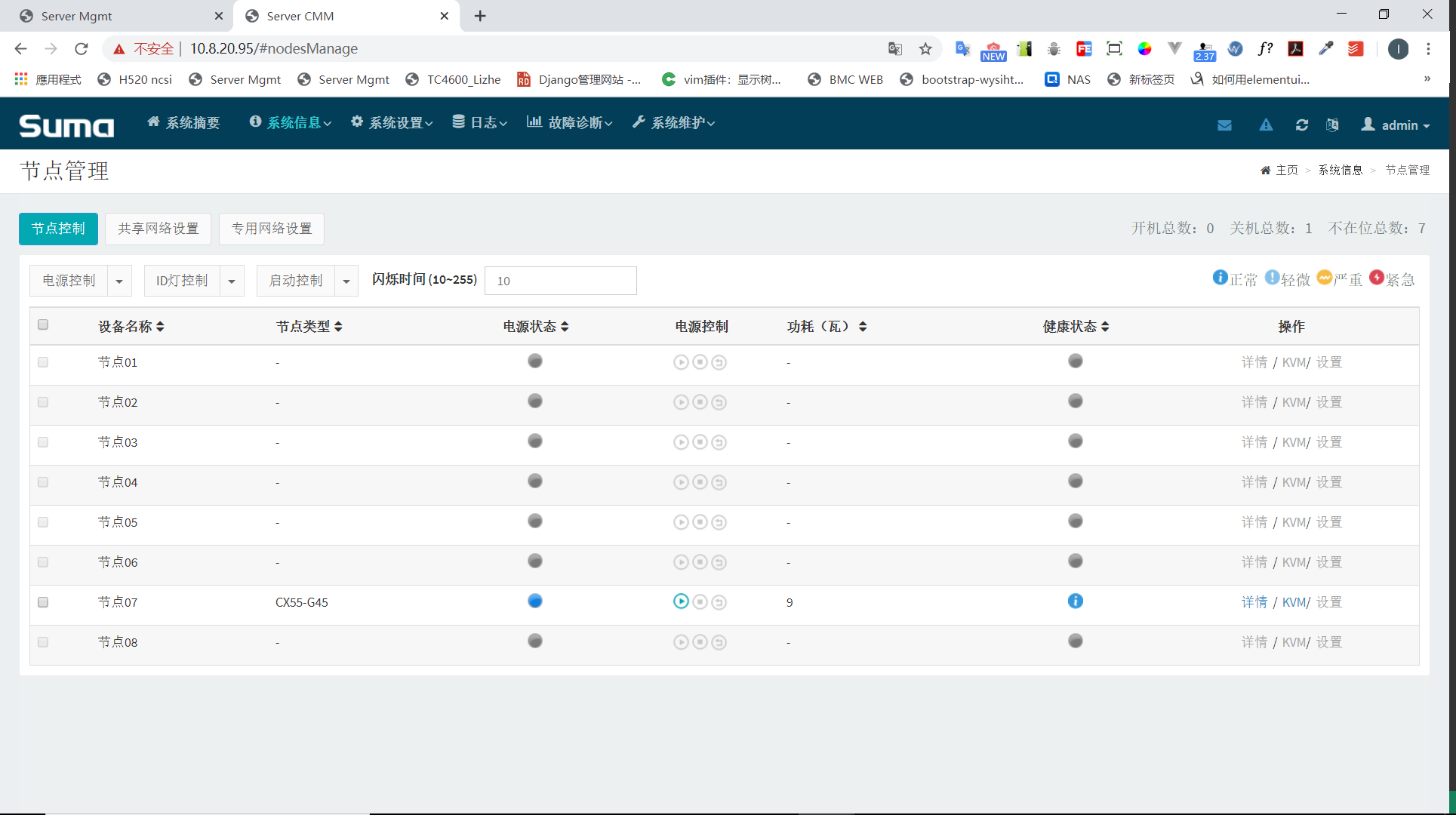
Task: Open the 系统信息 menu
Action: click(x=291, y=123)
